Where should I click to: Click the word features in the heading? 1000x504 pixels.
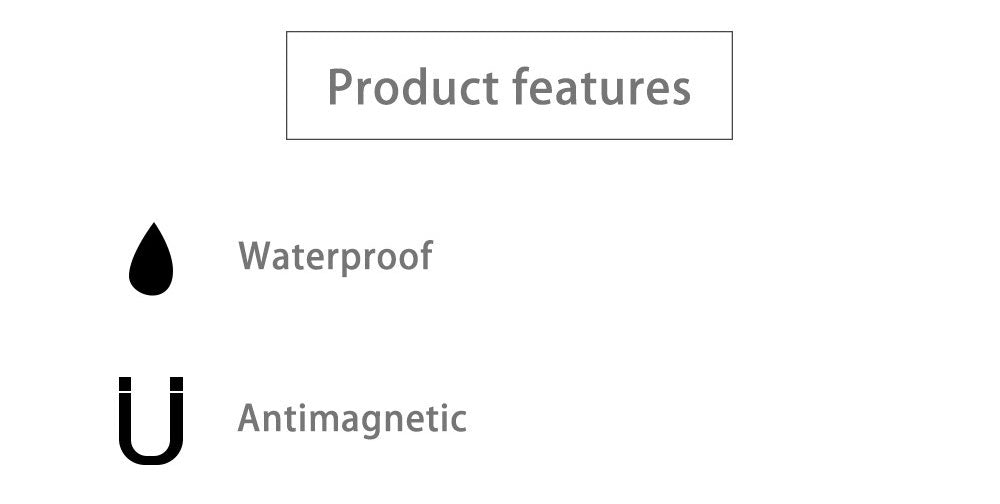pyautogui.click(x=602, y=87)
